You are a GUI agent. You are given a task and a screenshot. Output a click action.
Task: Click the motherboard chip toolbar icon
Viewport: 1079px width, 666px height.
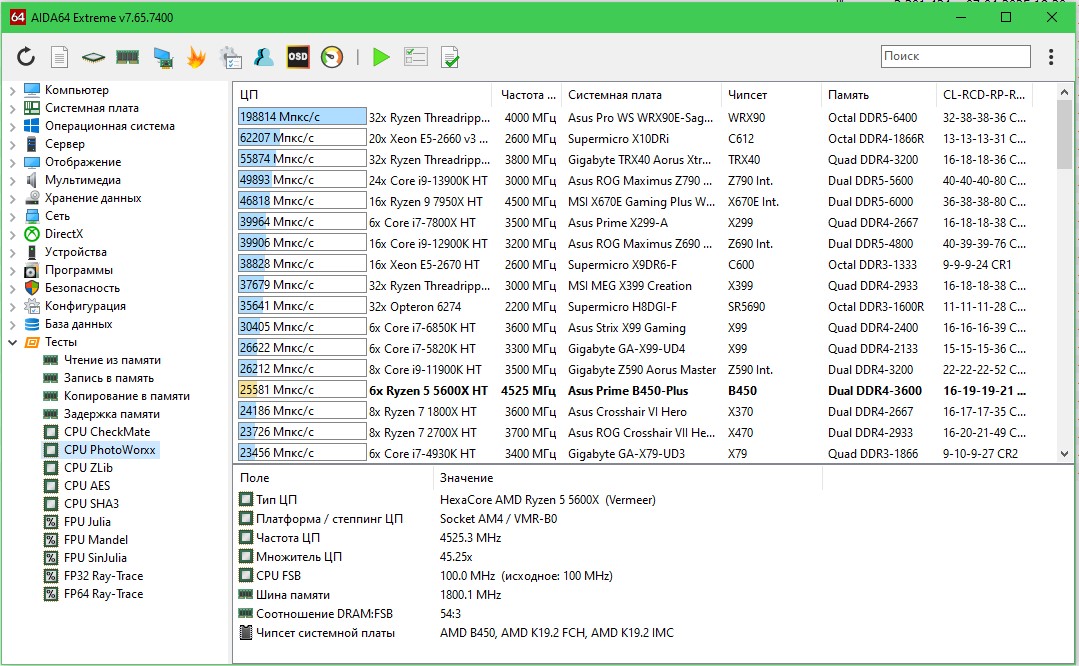[x=93, y=58]
